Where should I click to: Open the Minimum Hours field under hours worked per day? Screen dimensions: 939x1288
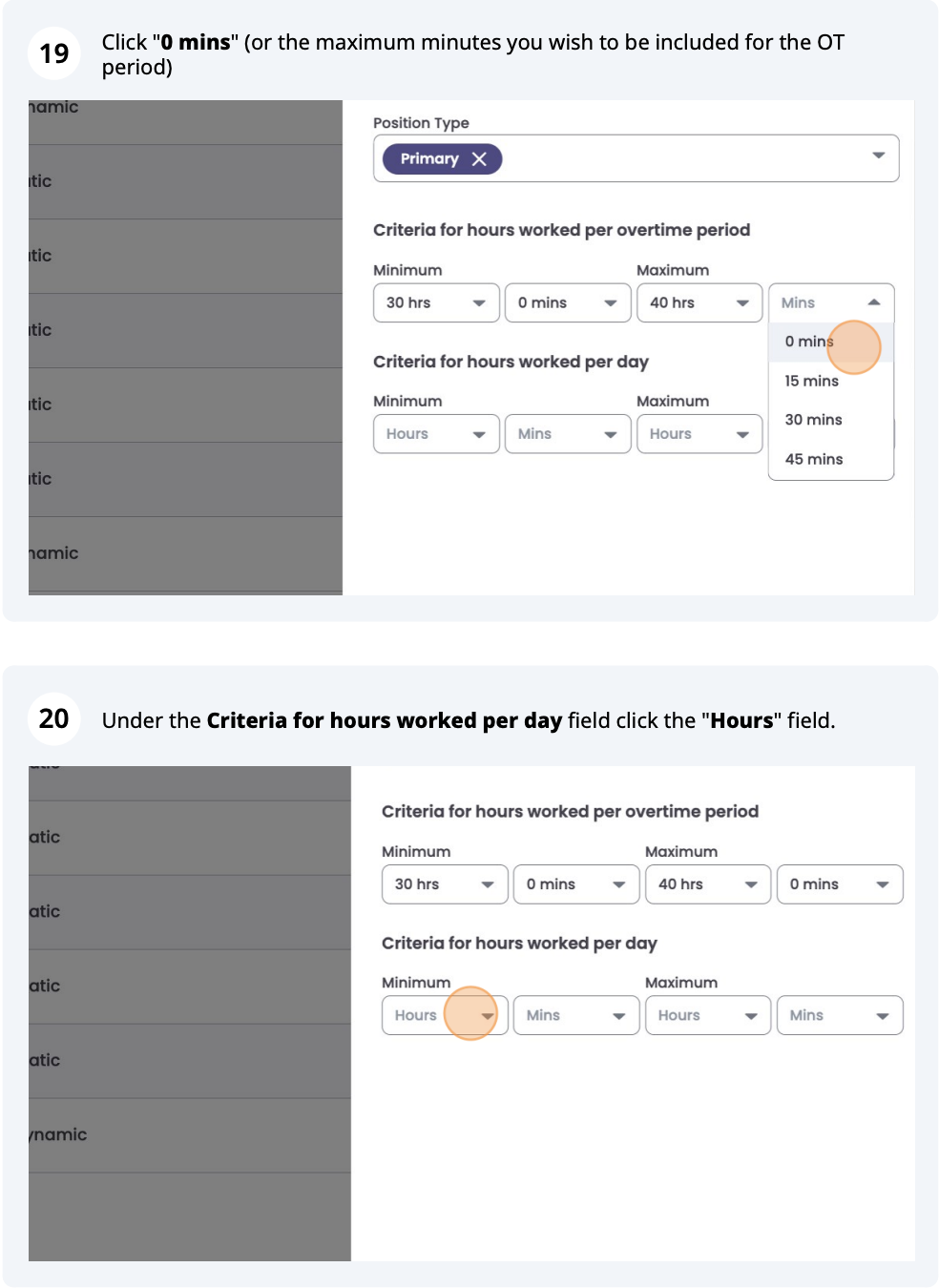445,1014
